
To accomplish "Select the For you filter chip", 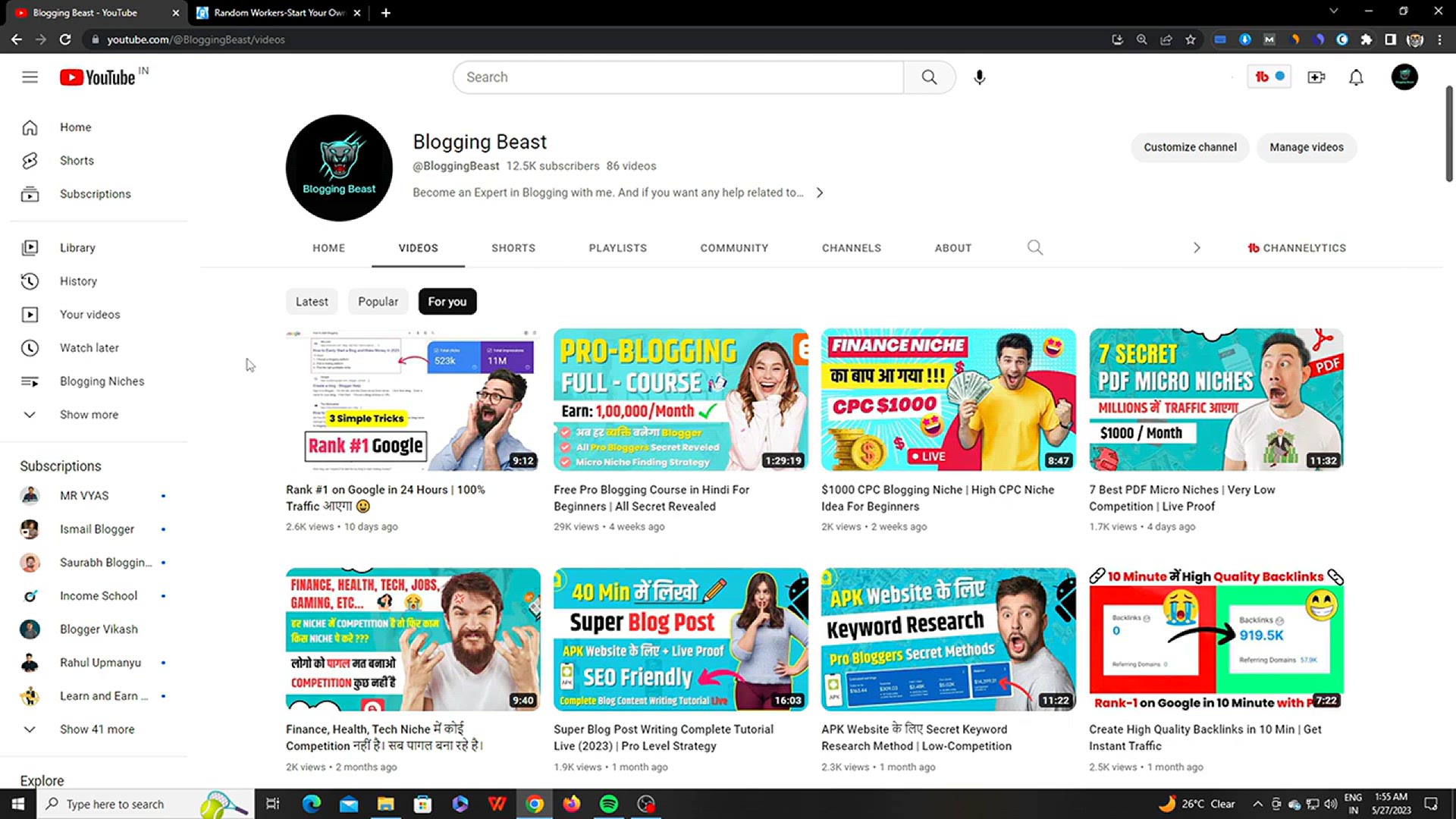I will coord(447,302).
